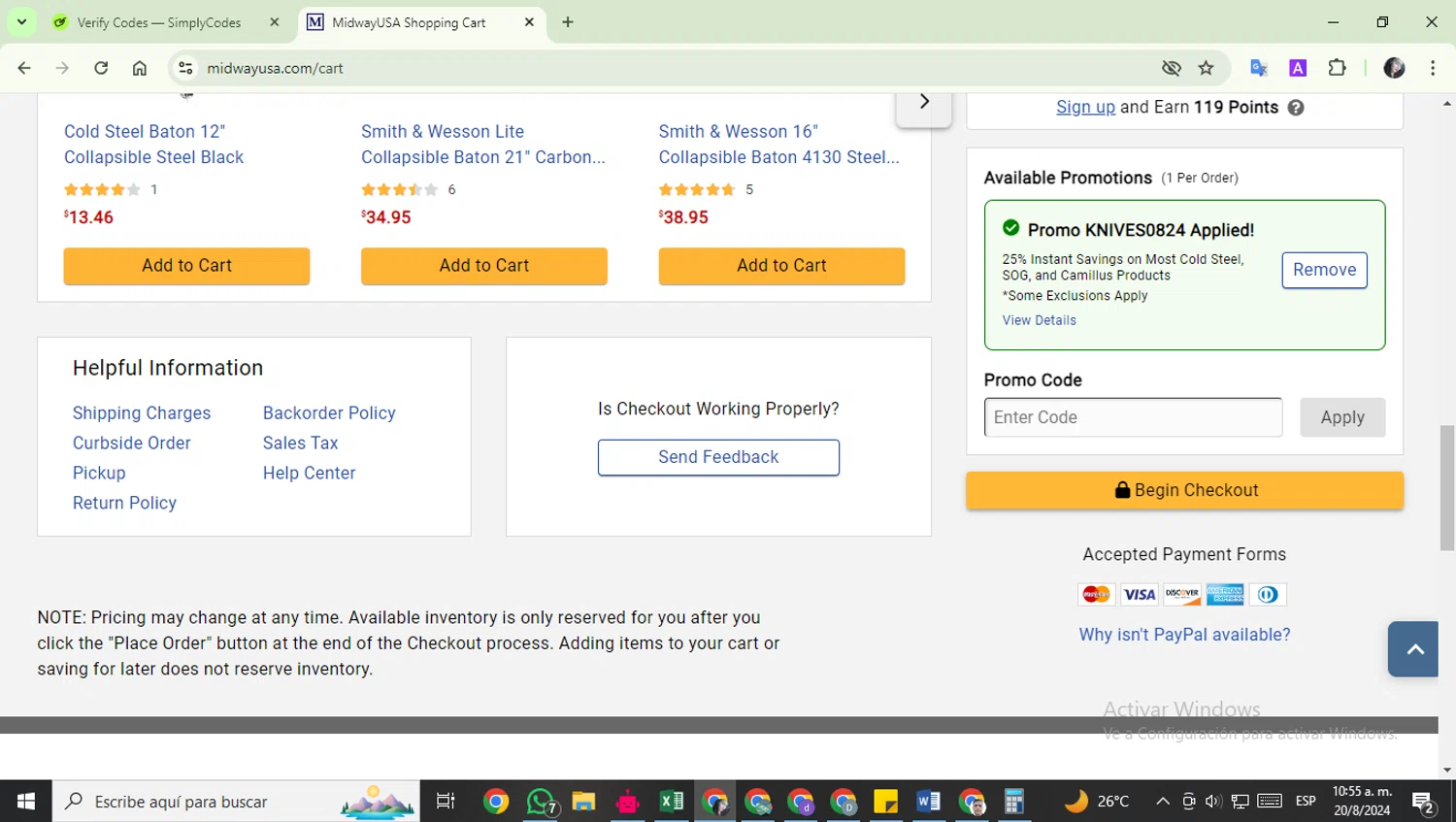Open the Backorder Policy link

point(329,413)
